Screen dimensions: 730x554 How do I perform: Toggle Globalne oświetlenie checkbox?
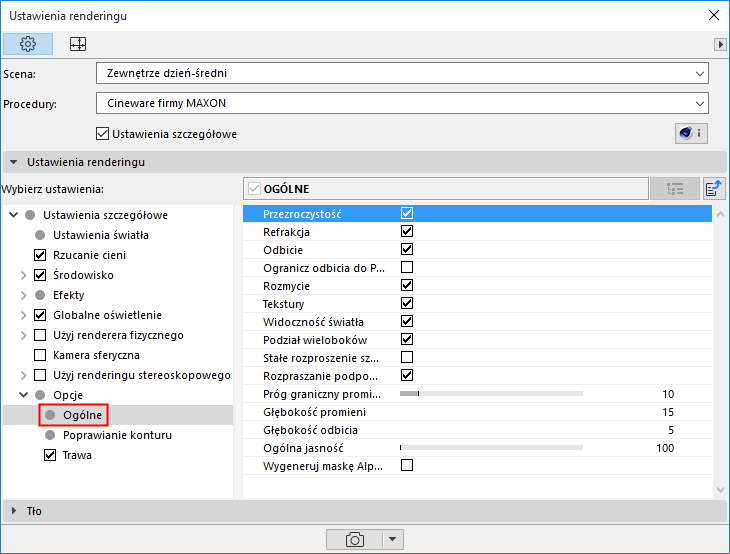click(40, 315)
